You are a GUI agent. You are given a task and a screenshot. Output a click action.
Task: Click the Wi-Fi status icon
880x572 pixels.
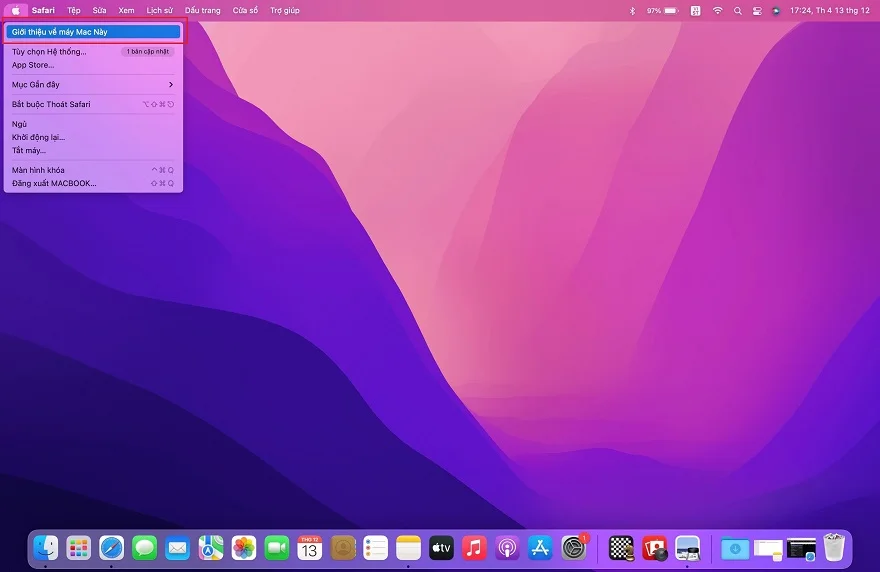[717, 10]
